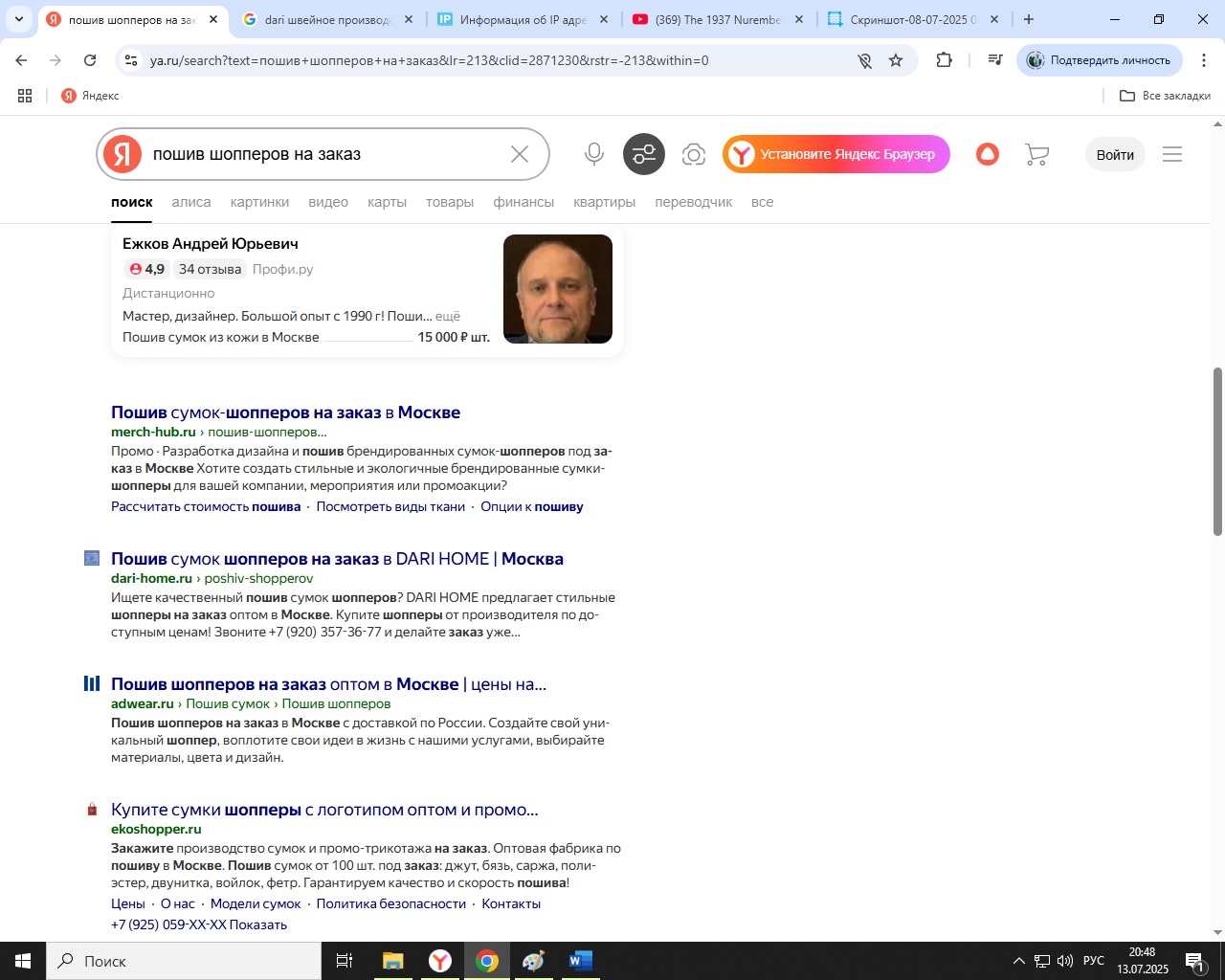Click the page vertical scrollbar

pyautogui.click(x=1217, y=452)
